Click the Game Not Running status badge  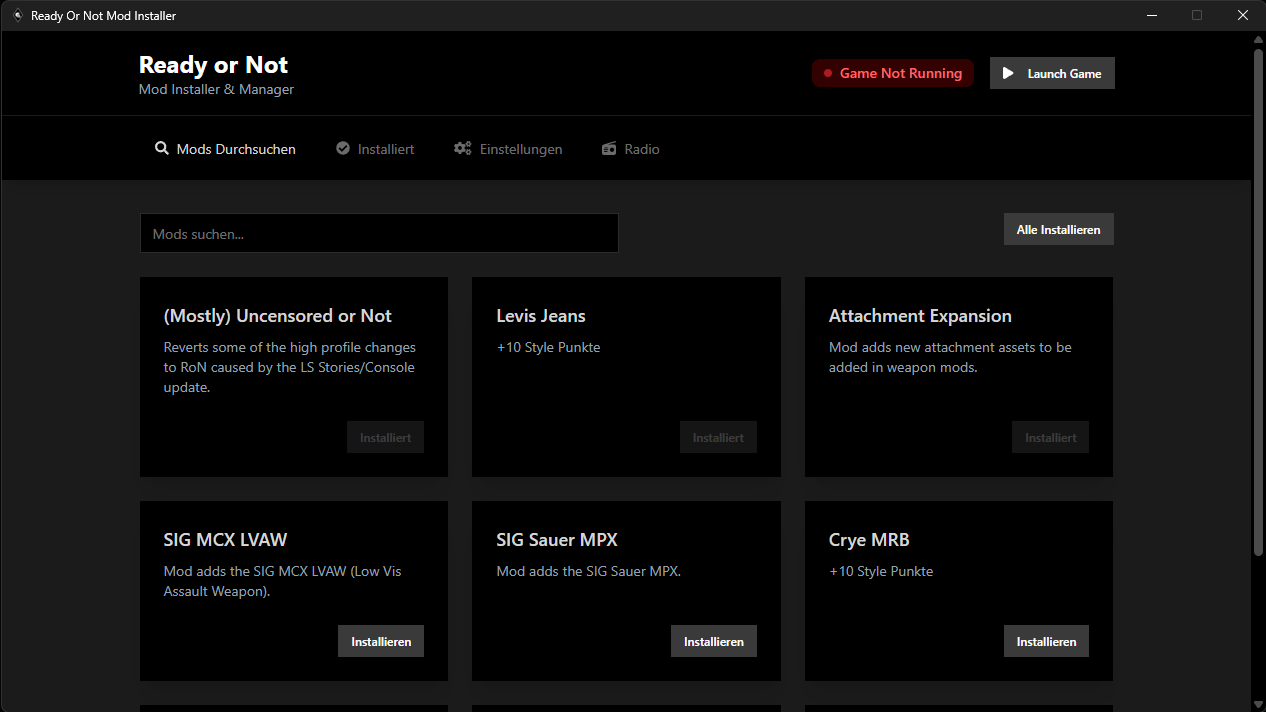[x=892, y=73]
